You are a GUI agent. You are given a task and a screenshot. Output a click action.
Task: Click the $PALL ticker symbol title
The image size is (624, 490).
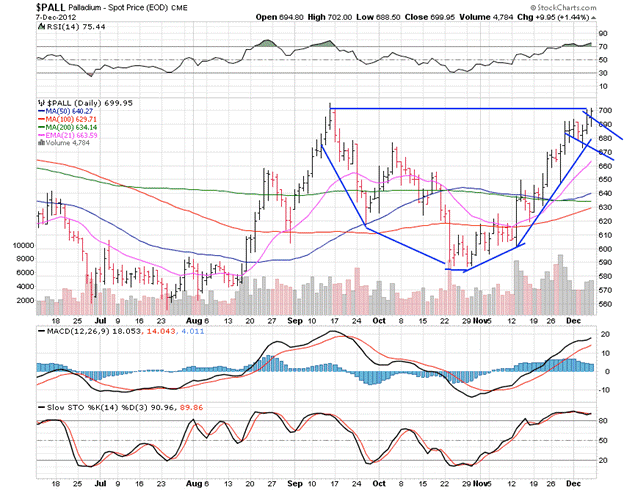click(23, 6)
